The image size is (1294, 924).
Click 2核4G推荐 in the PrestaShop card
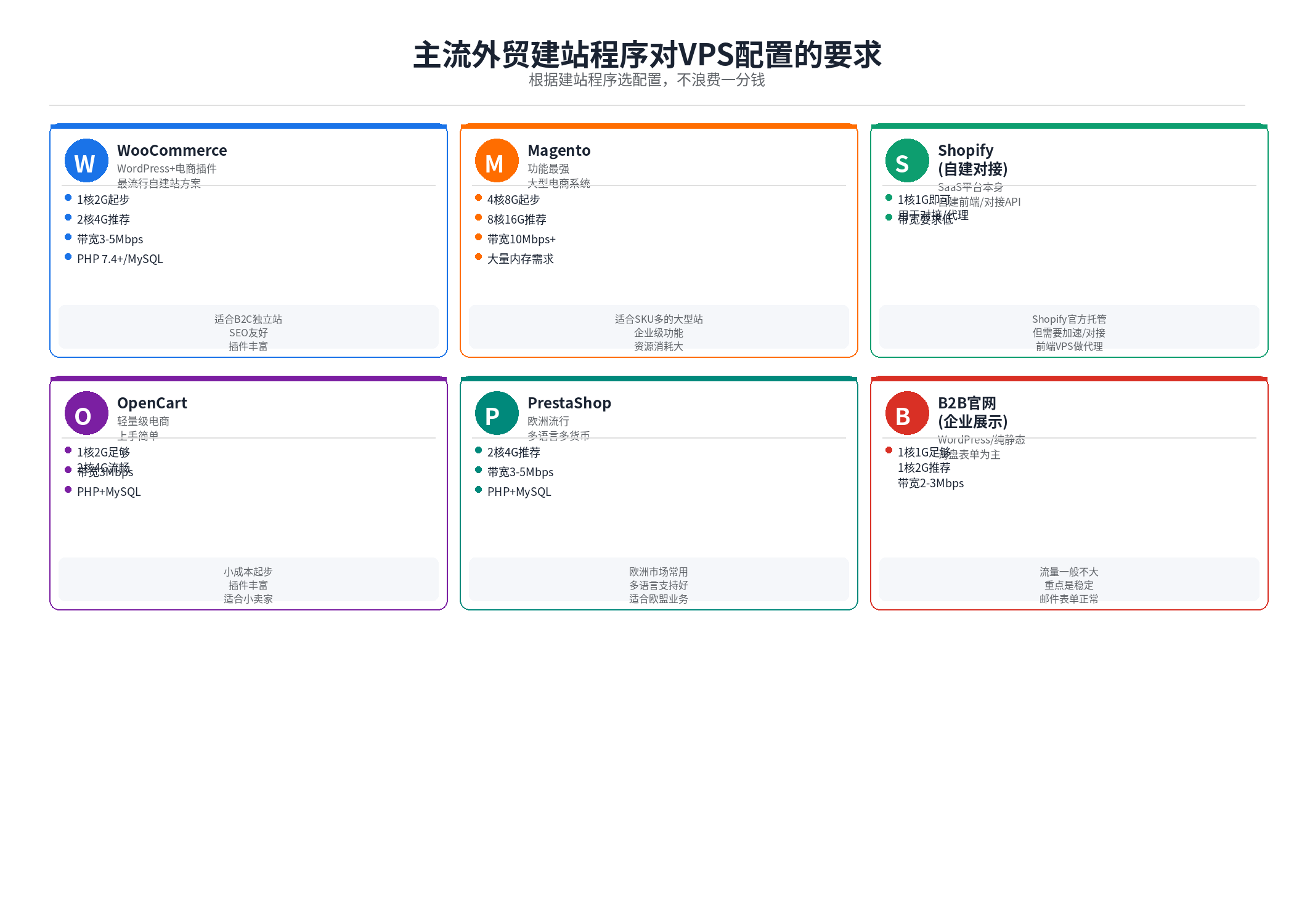[x=513, y=452]
